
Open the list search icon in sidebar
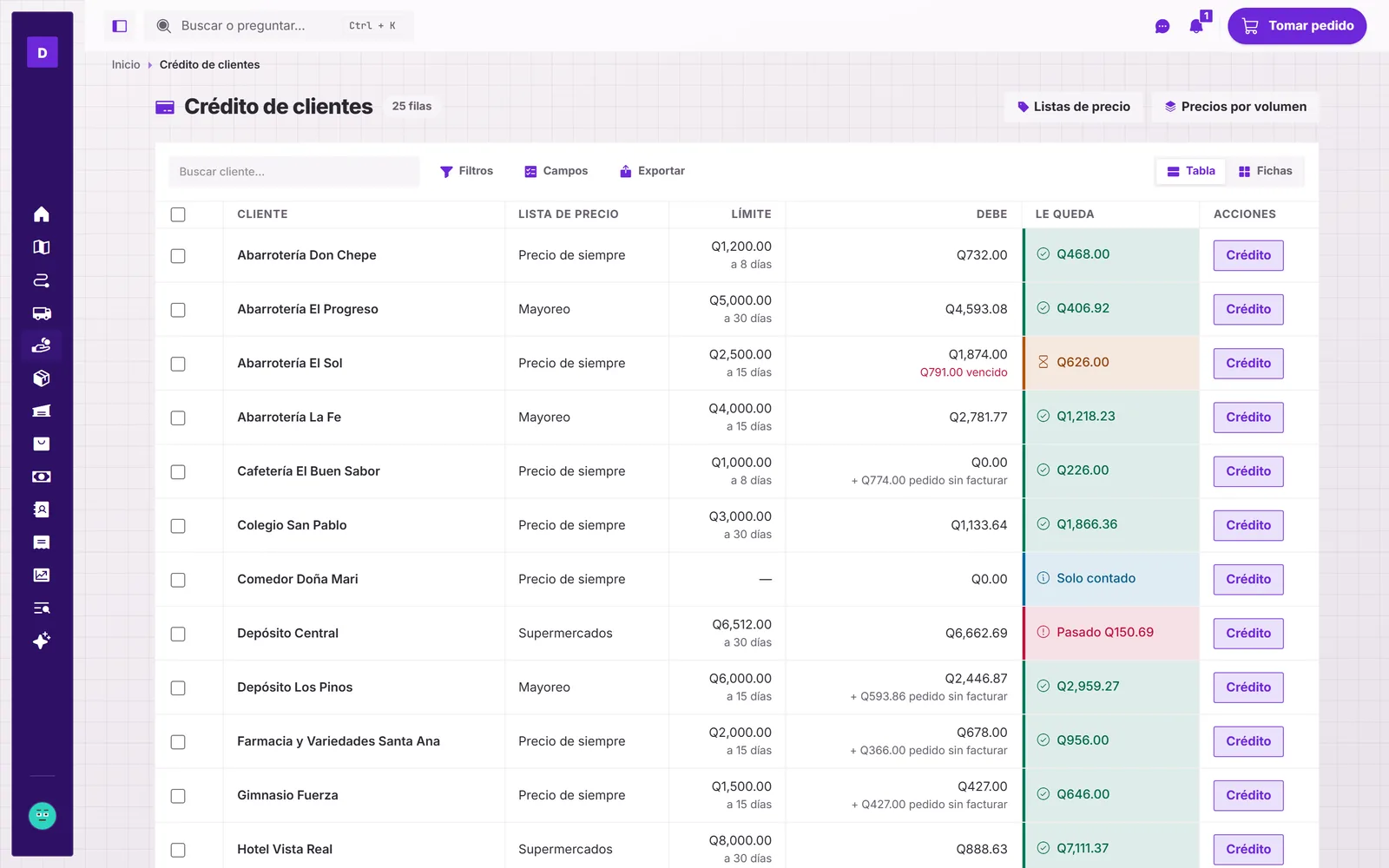(x=42, y=608)
